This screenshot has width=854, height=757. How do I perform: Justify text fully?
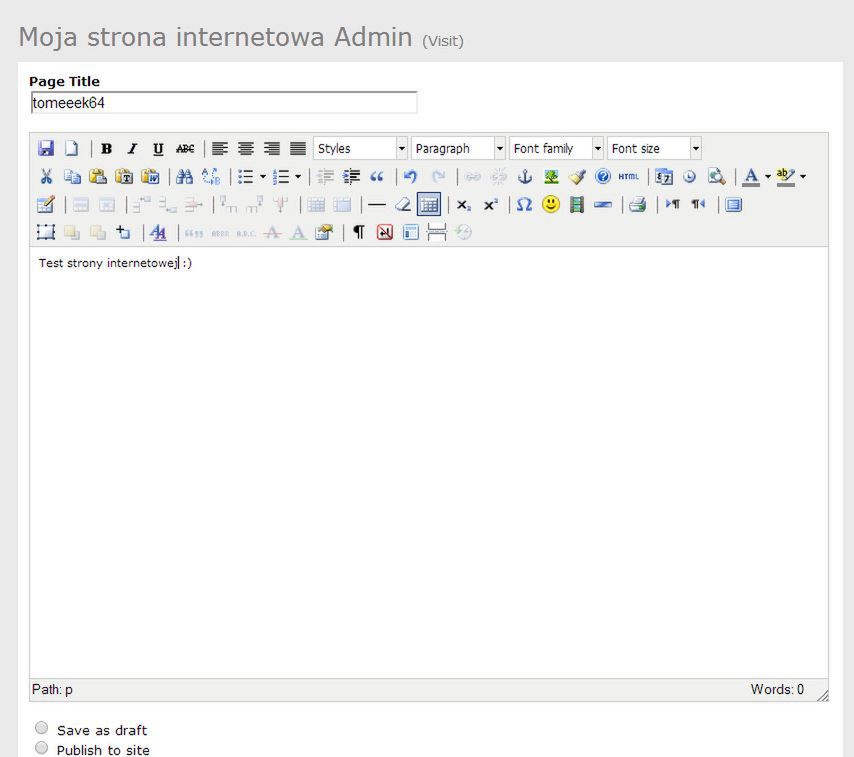(x=298, y=148)
